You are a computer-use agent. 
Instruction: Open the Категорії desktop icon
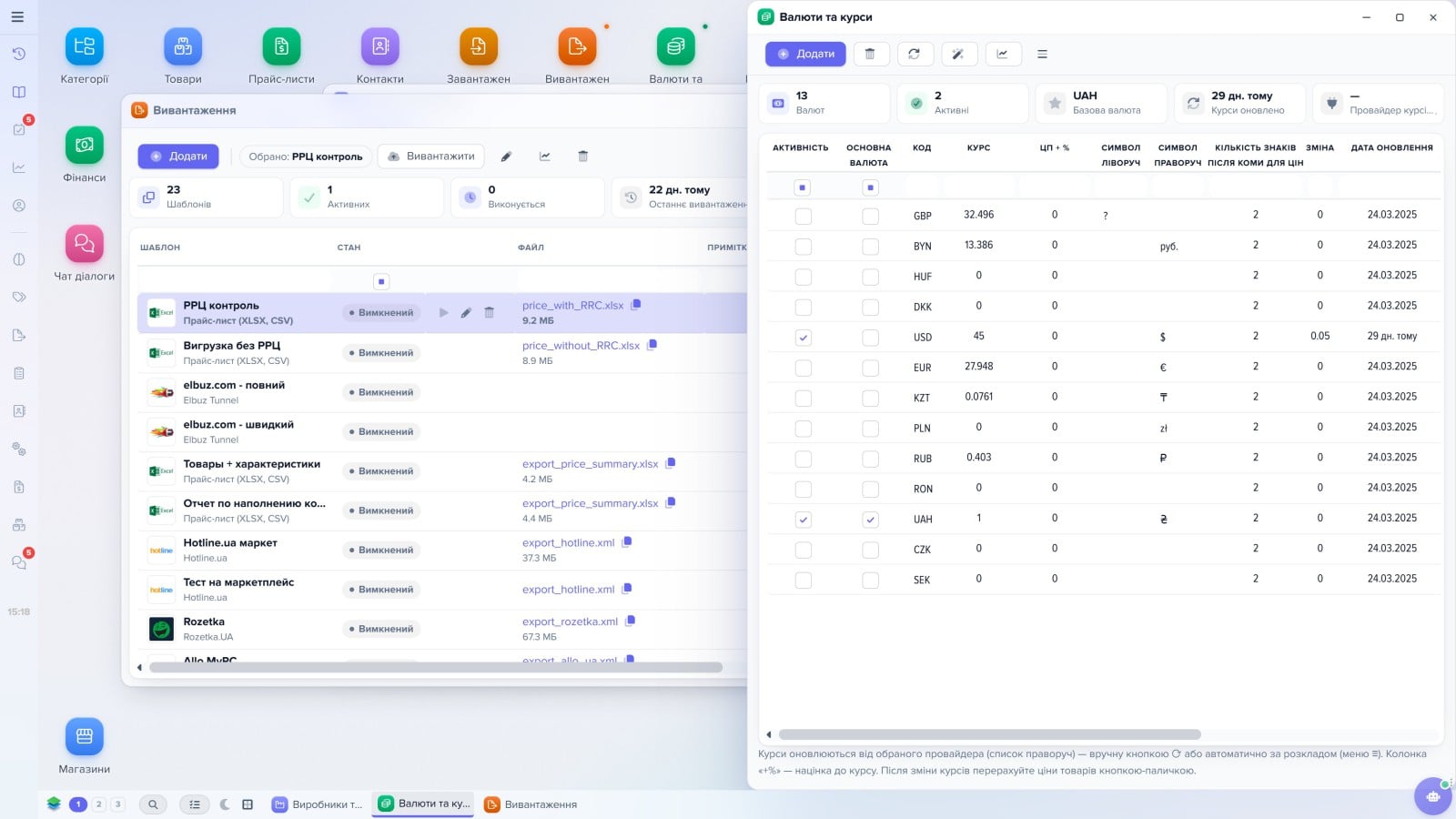(x=85, y=47)
